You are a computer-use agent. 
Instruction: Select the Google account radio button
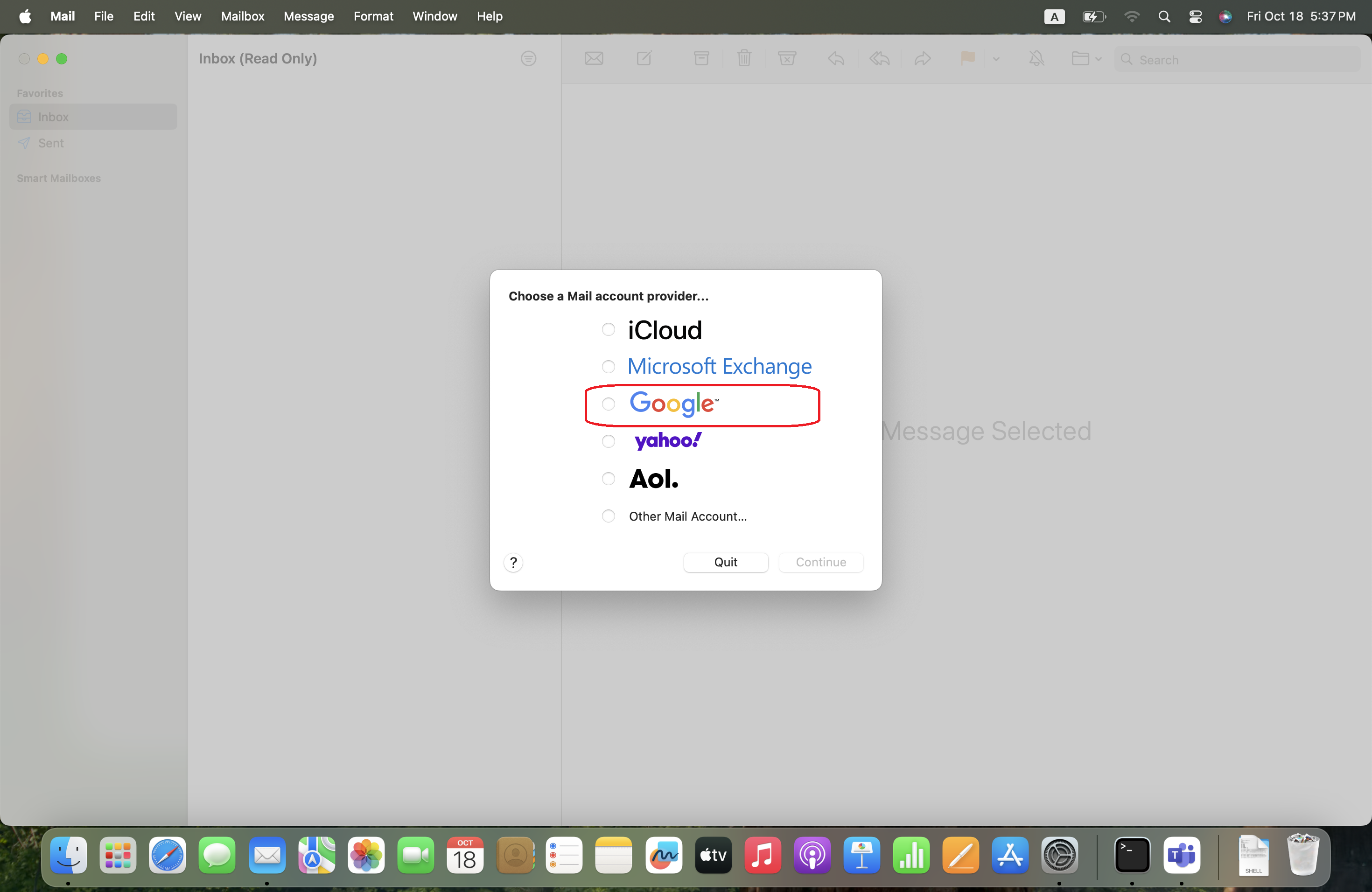[608, 404]
